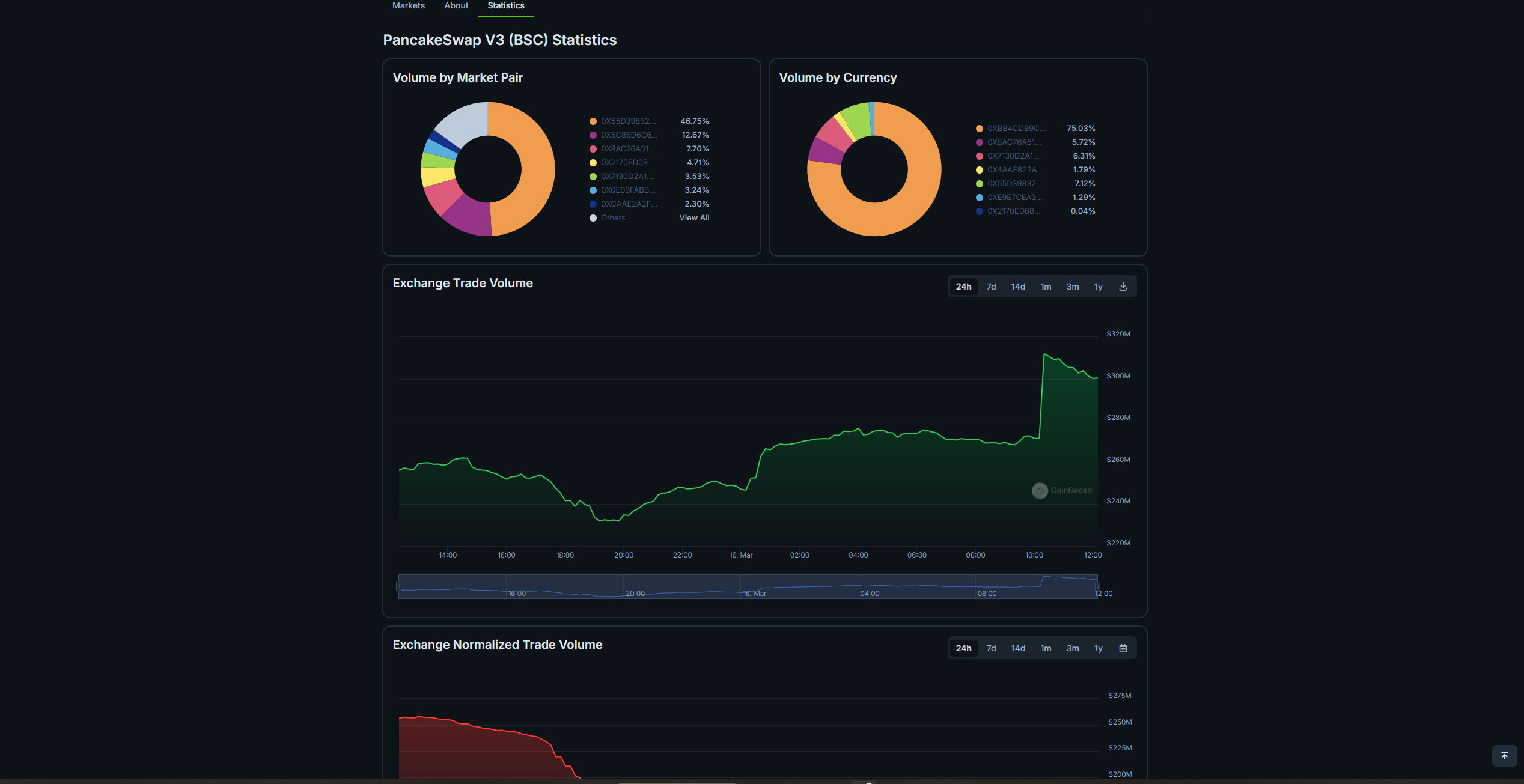Open the Markets tab
The image size is (1524, 784).
409,5
